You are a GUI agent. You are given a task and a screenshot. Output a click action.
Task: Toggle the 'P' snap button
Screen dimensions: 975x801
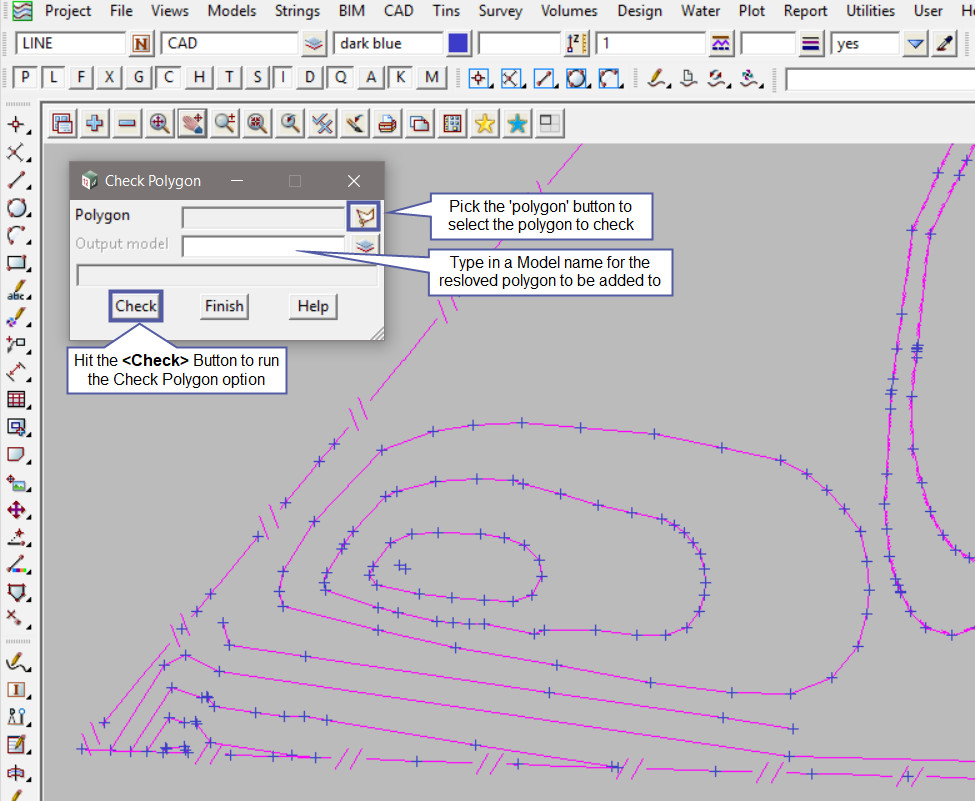pos(27,78)
